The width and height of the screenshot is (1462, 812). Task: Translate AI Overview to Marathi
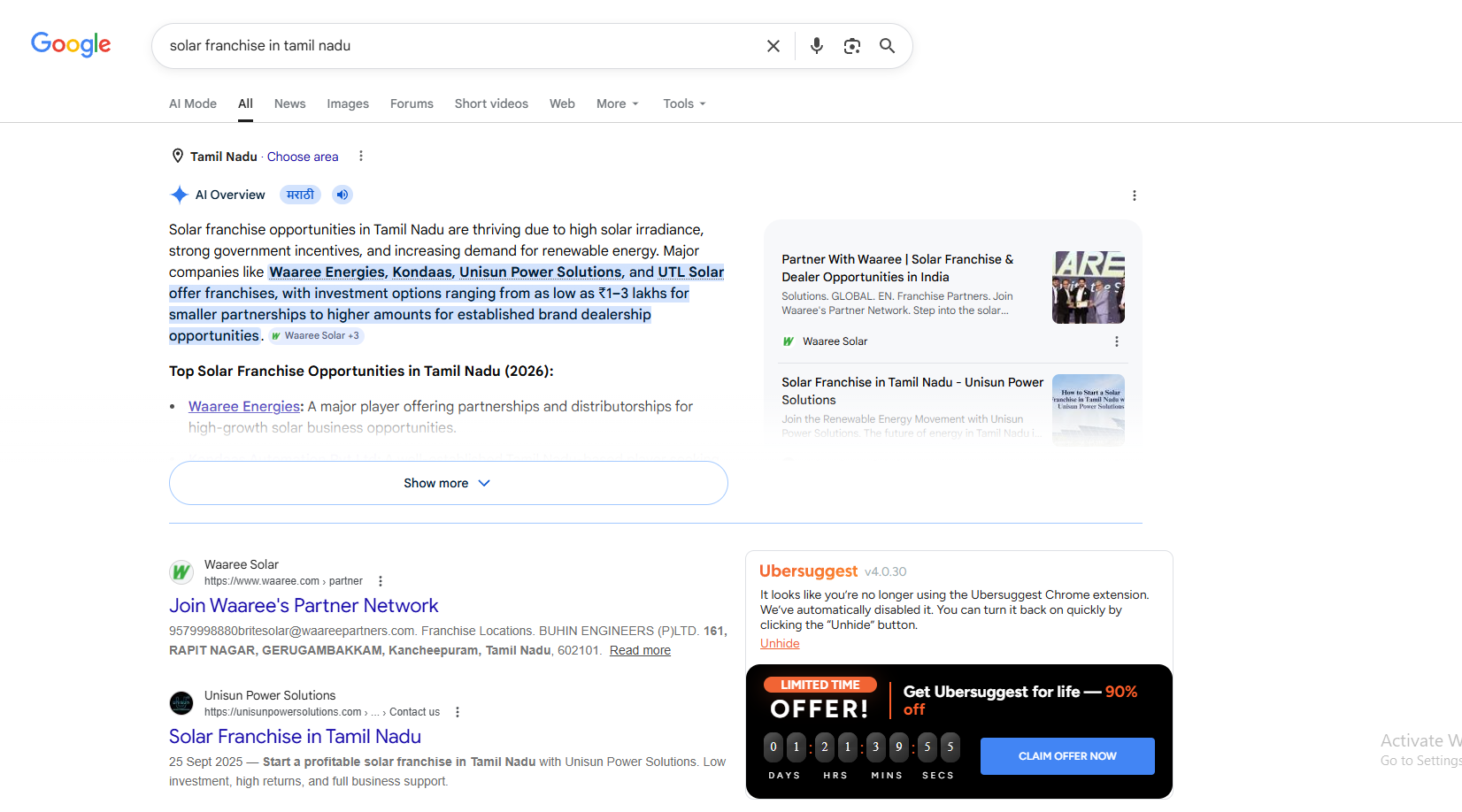300,195
